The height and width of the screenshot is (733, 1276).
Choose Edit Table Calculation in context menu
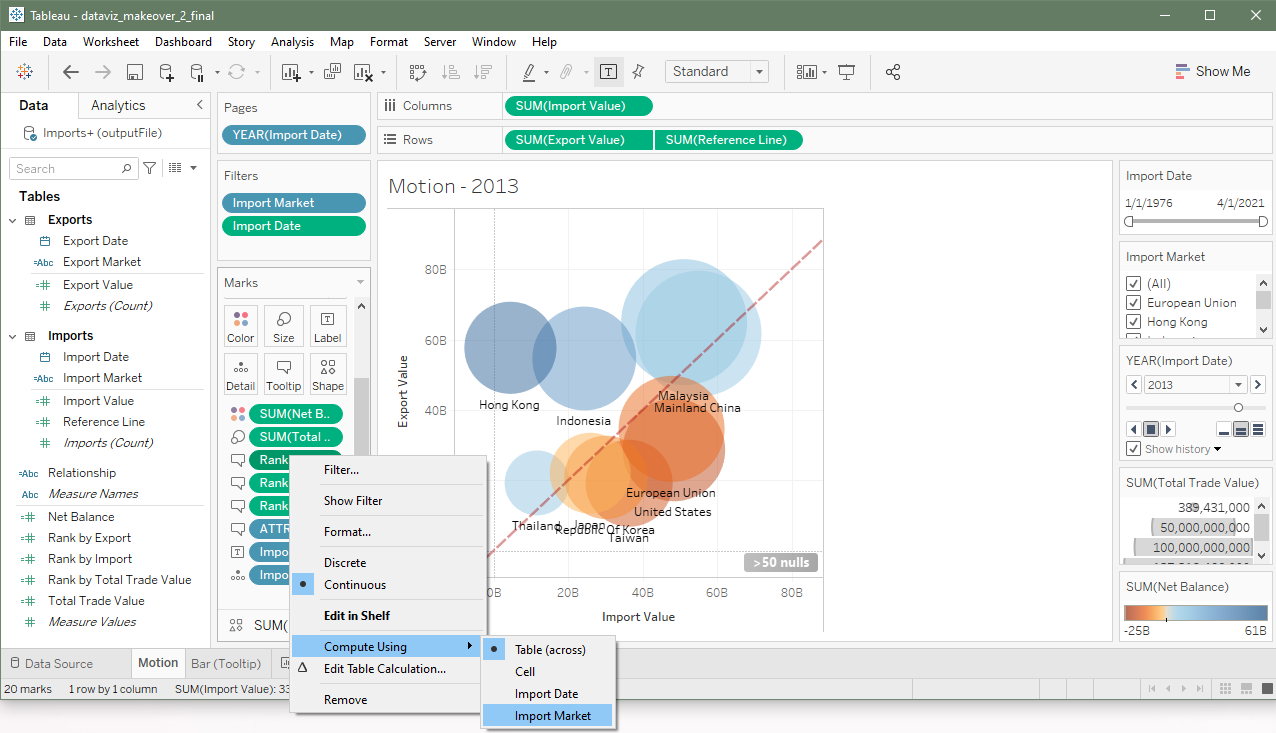coord(384,669)
